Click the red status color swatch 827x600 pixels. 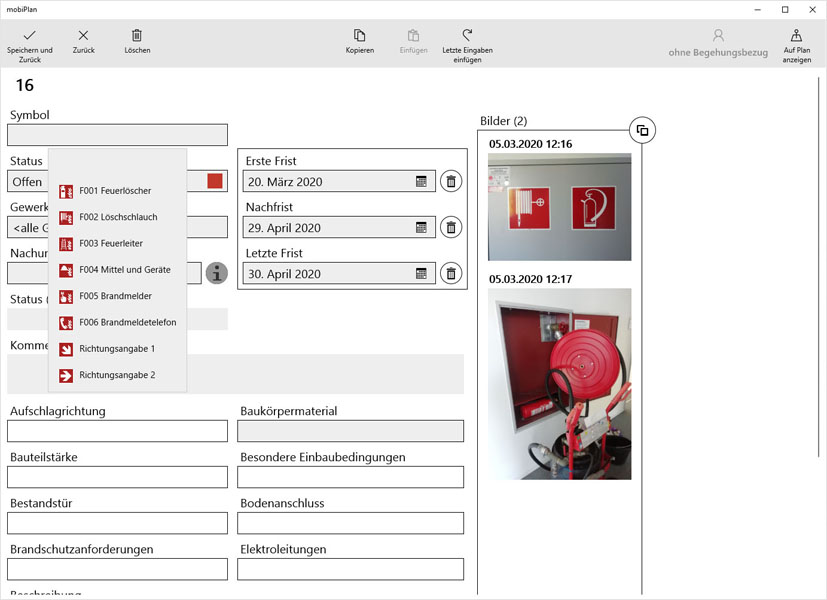click(215, 181)
